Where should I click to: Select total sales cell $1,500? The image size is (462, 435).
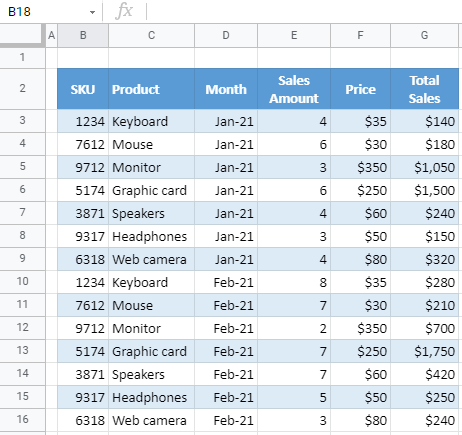click(x=425, y=190)
